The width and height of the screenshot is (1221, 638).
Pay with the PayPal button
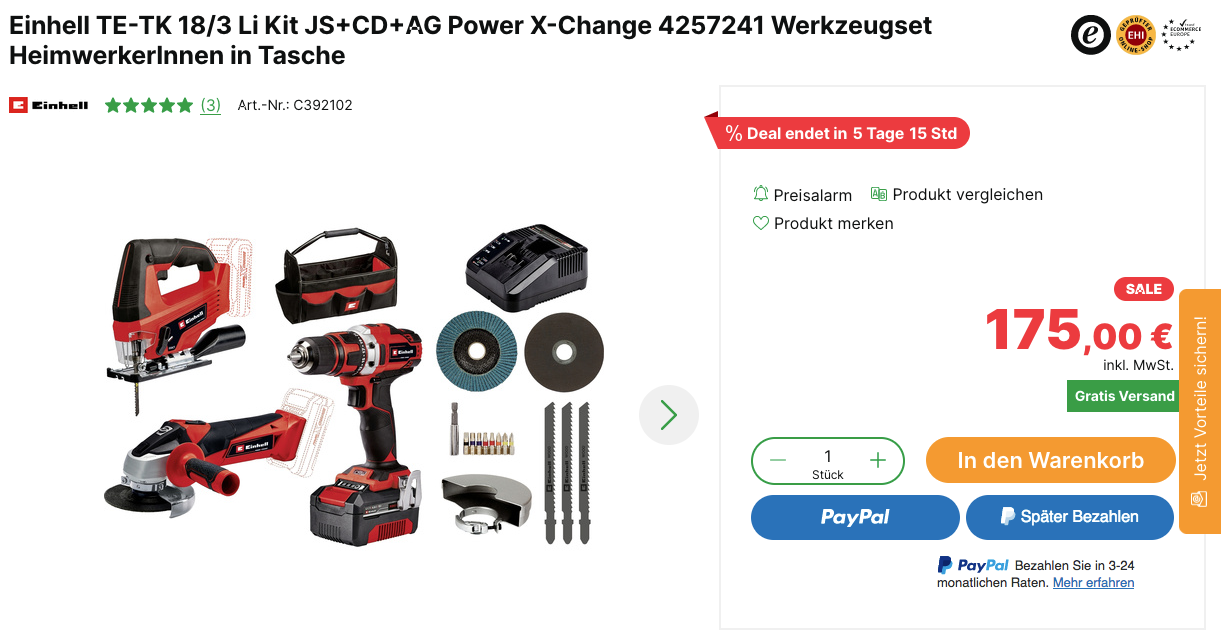point(855,517)
